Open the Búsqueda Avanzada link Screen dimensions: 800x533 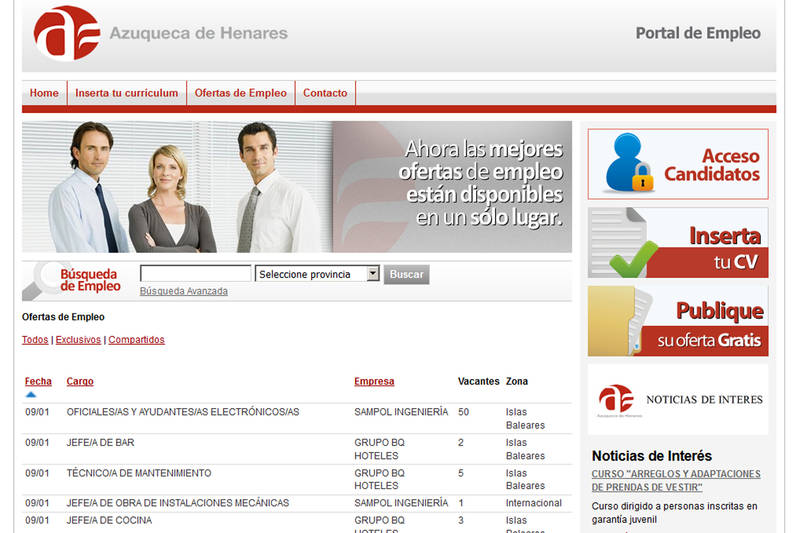pyautogui.click(x=184, y=292)
